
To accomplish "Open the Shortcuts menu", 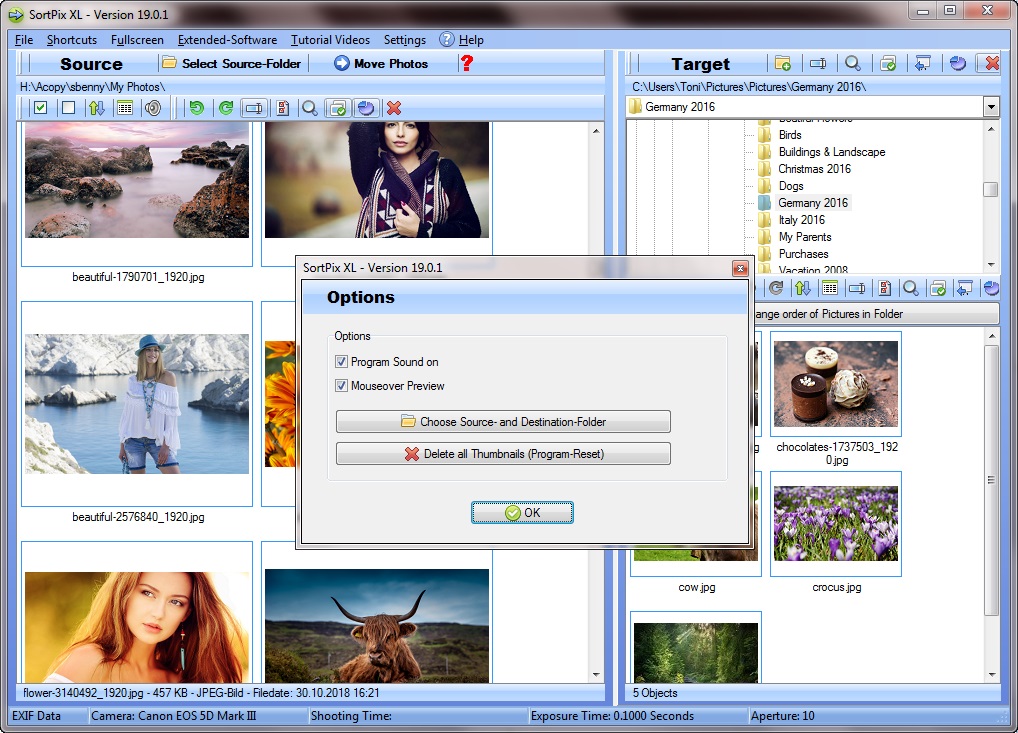I will pyautogui.click(x=72, y=40).
